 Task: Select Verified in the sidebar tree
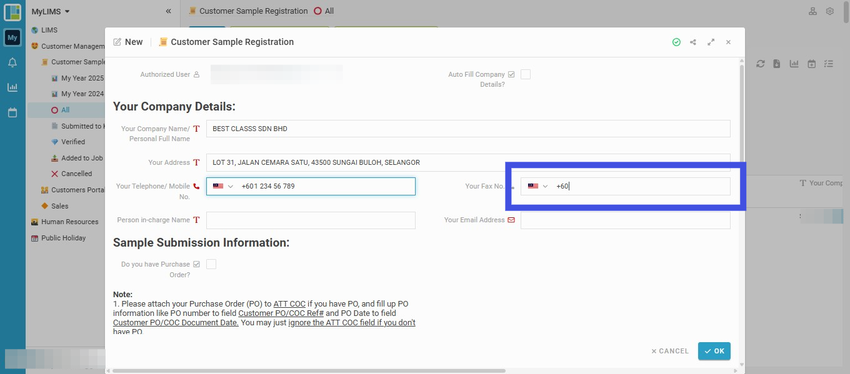click(x=73, y=142)
